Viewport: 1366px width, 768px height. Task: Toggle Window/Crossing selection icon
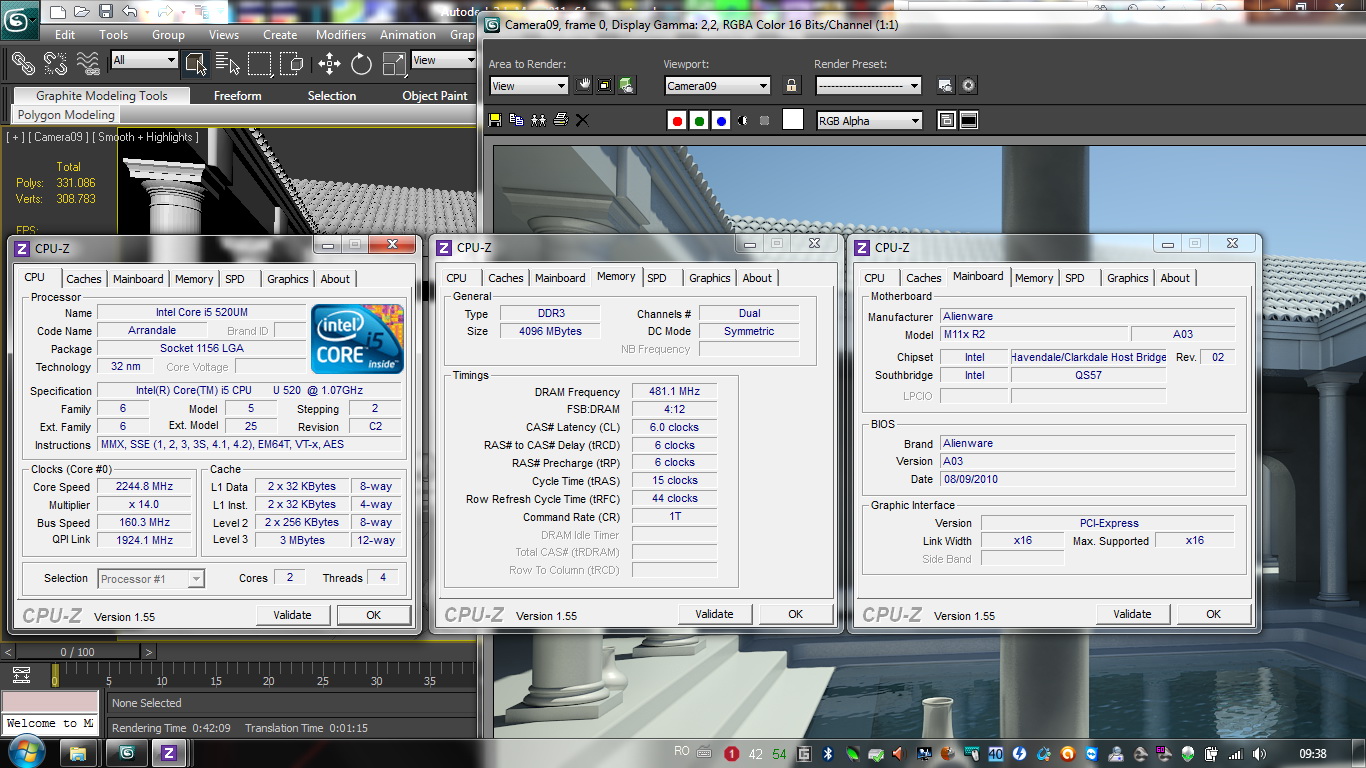point(292,64)
